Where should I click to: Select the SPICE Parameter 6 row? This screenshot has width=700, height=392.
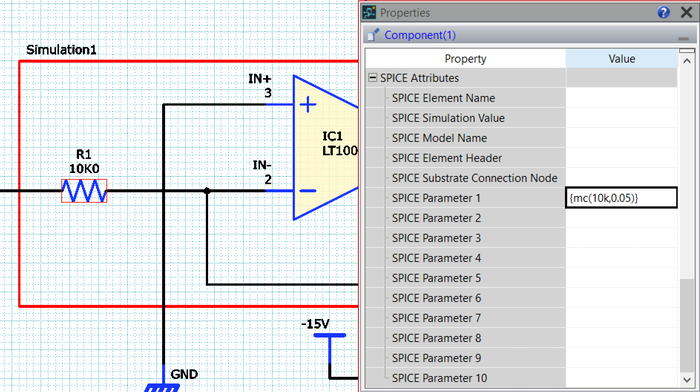[521, 298]
